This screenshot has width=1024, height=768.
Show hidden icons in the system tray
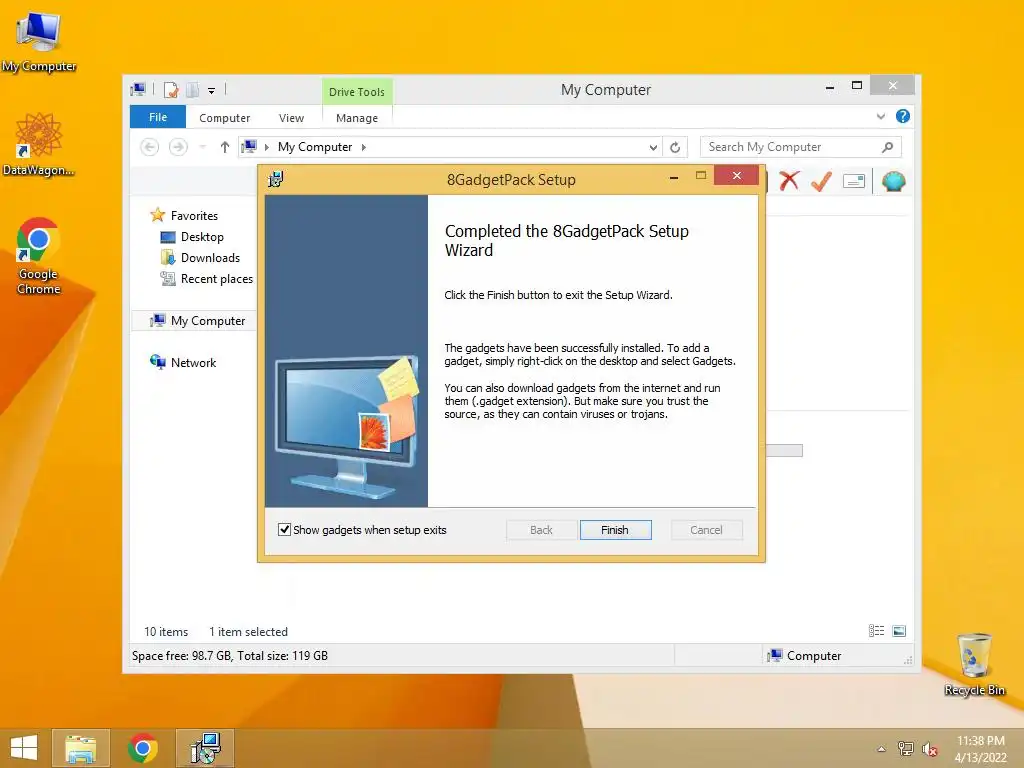click(882, 749)
